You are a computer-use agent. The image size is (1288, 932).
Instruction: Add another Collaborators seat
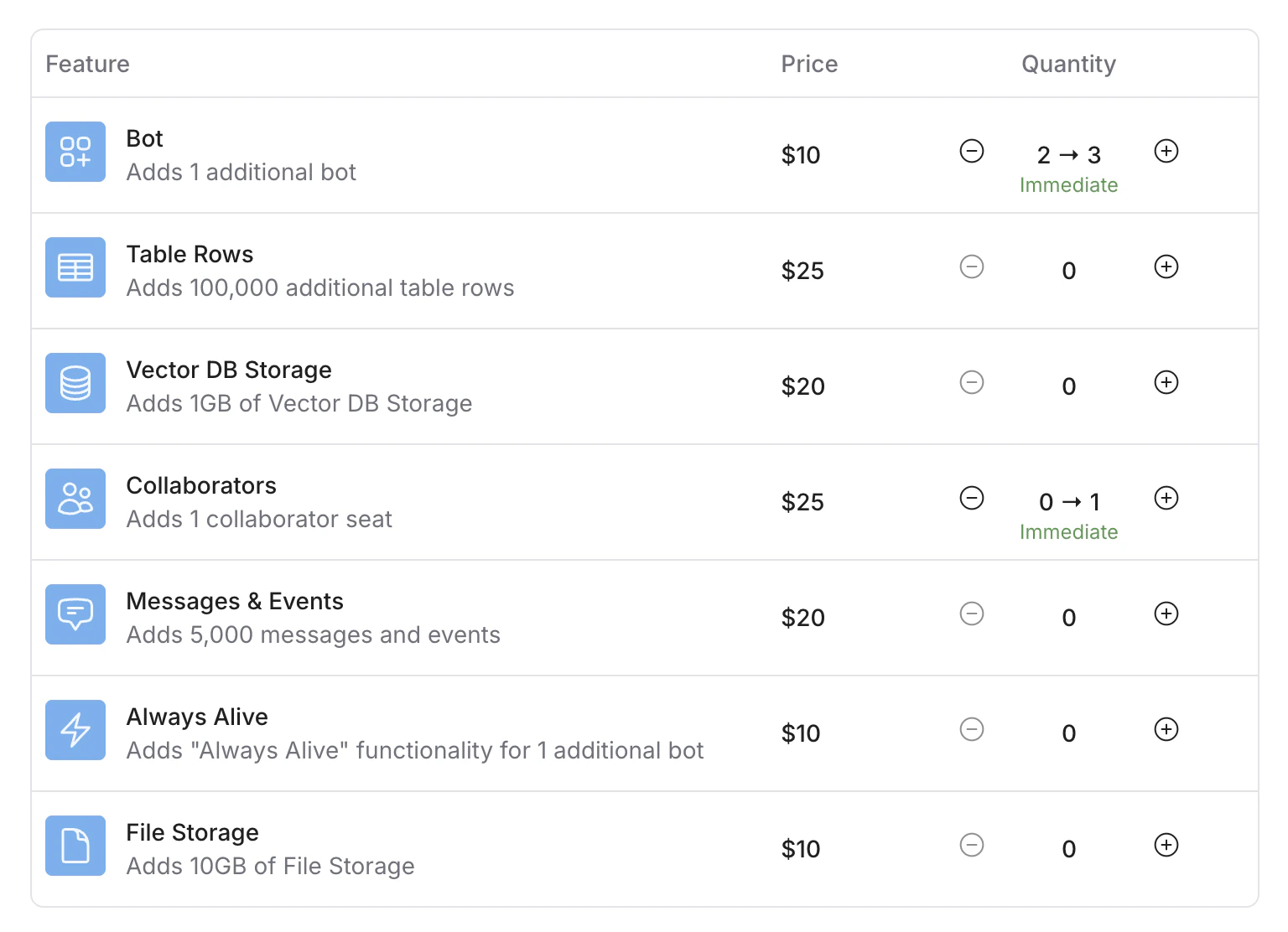pos(1166,498)
